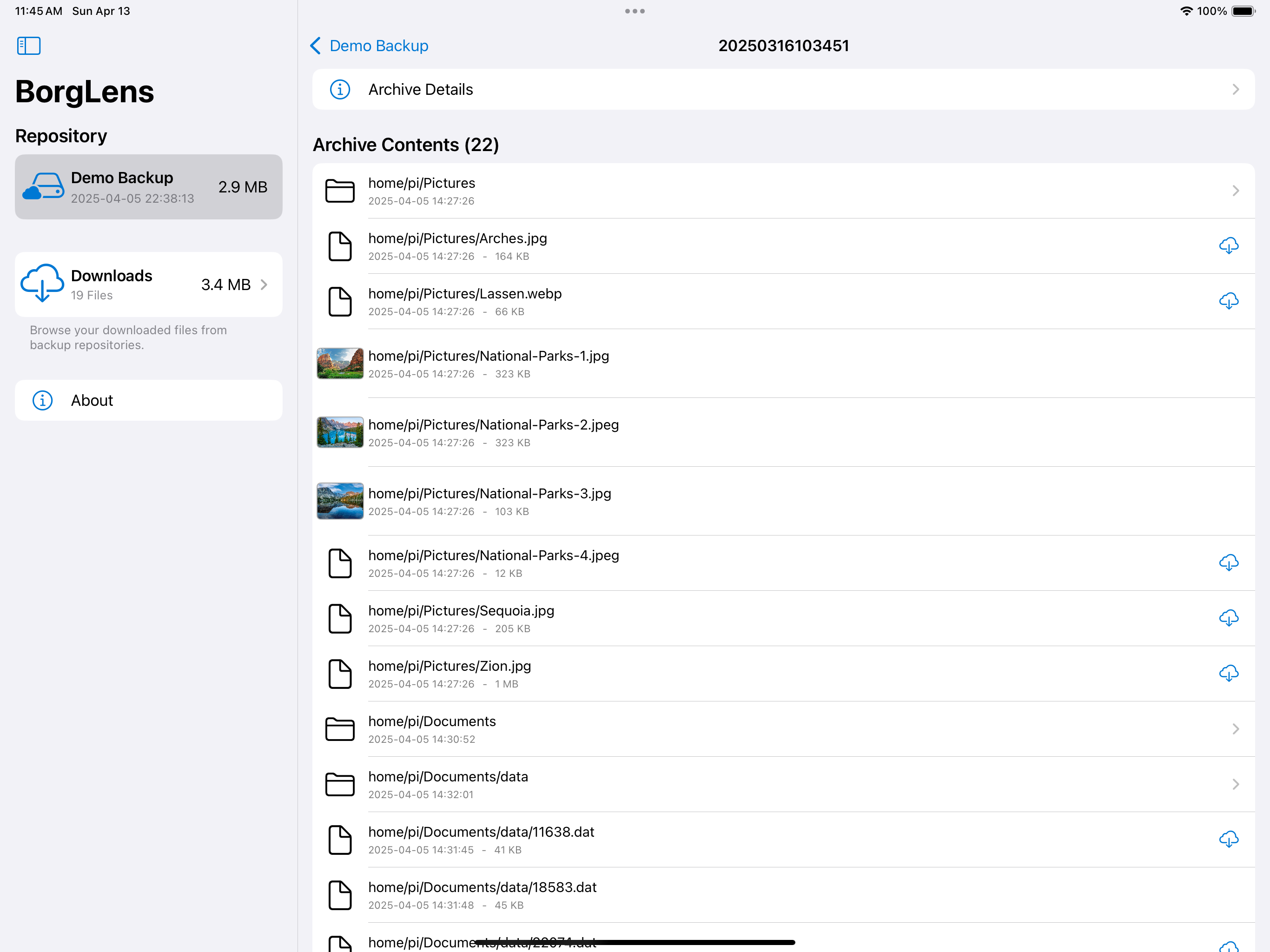Open the About page
Image resolution: width=1270 pixels, height=952 pixels.
(x=149, y=400)
